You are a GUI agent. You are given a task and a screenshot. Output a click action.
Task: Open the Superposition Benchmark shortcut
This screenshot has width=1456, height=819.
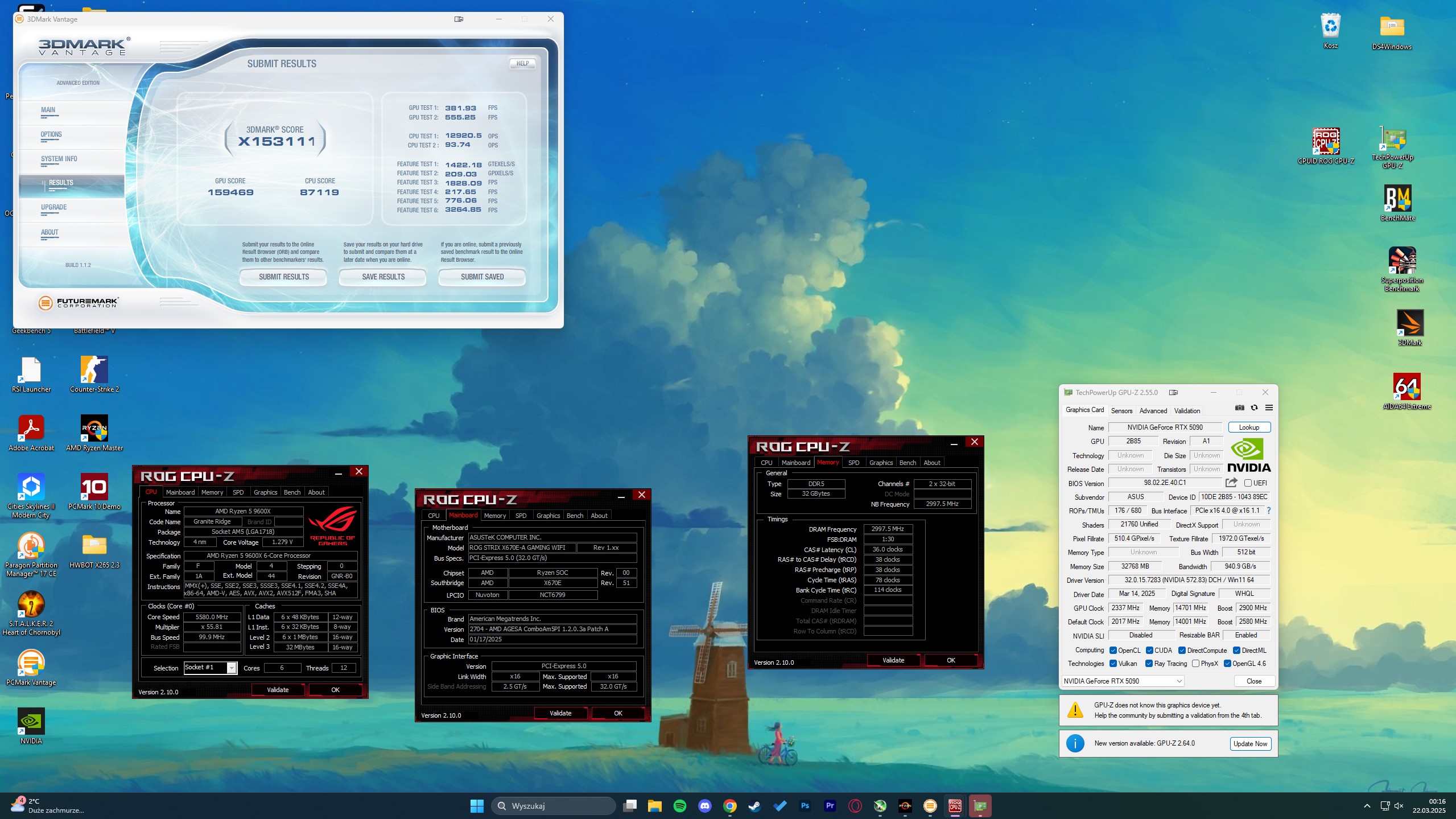pos(1402,269)
